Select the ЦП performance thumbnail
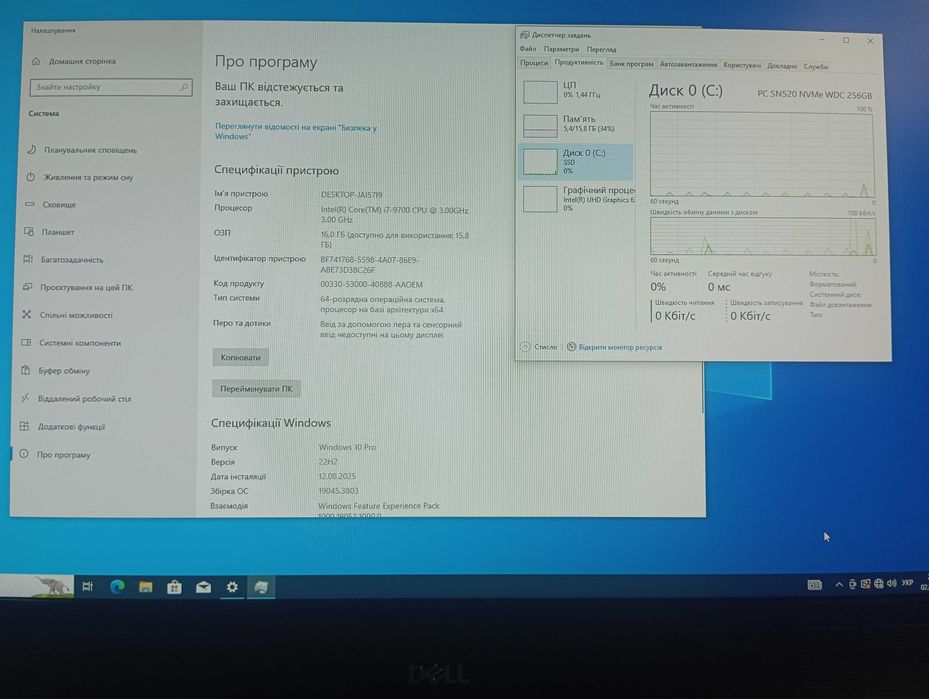The image size is (929, 699). tap(576, 91)
